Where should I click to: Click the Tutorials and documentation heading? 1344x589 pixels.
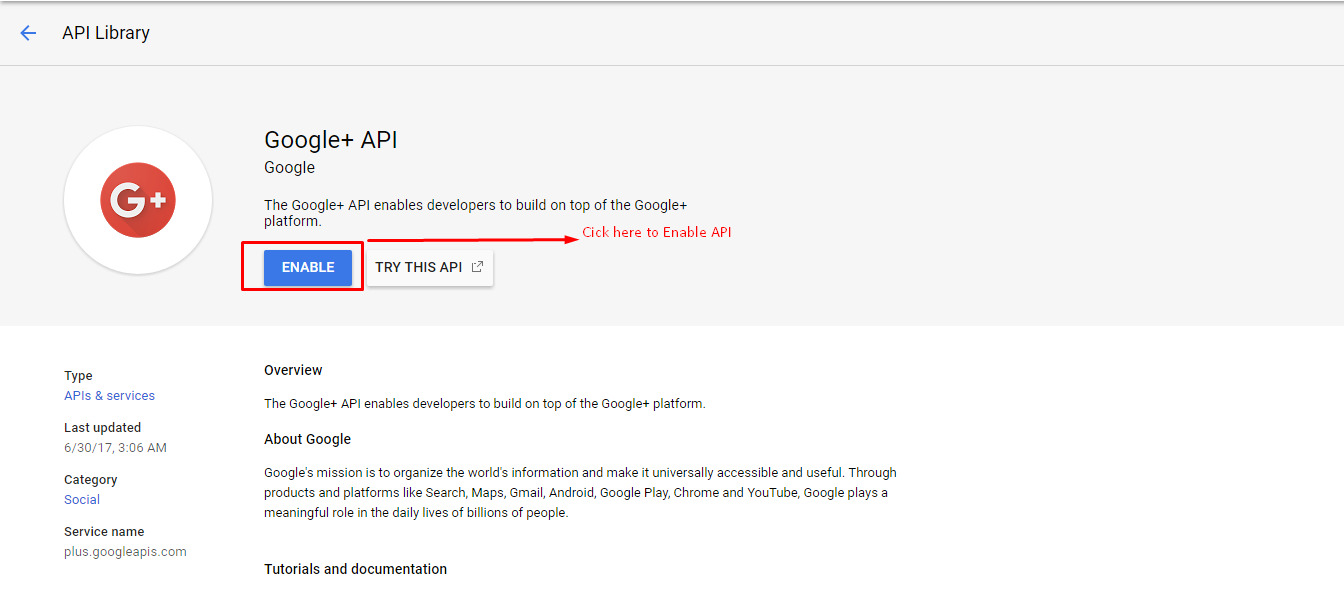(x=355, y=569)
